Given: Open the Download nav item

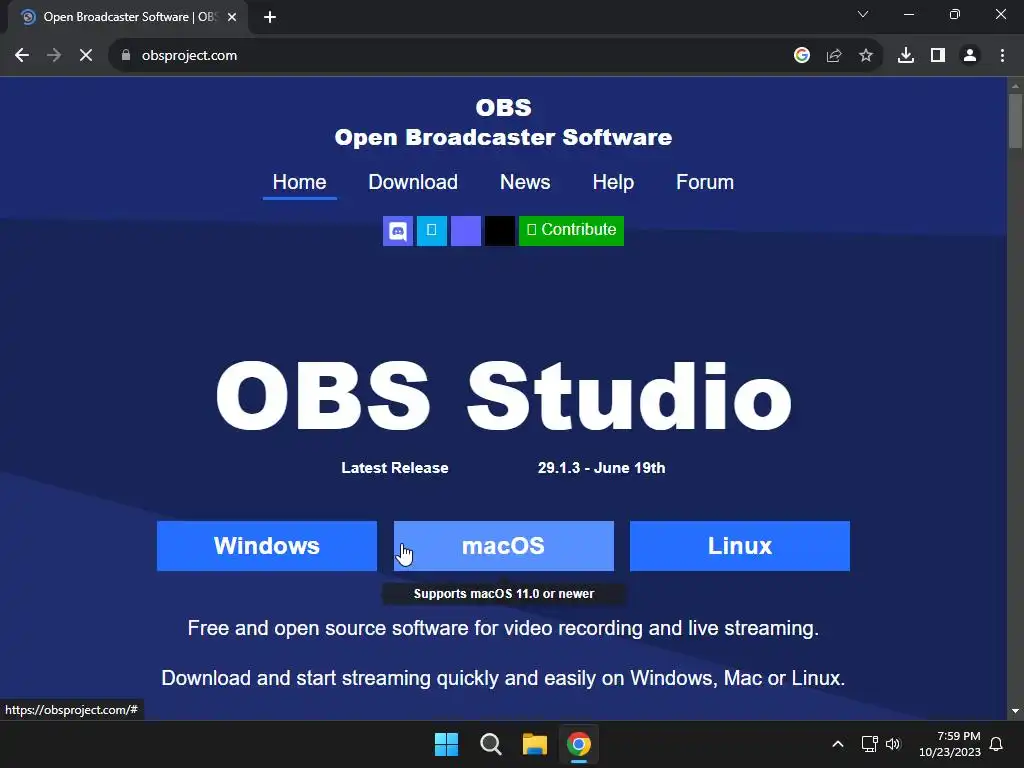Looking at the screenshot, I should tap(413, 182).
